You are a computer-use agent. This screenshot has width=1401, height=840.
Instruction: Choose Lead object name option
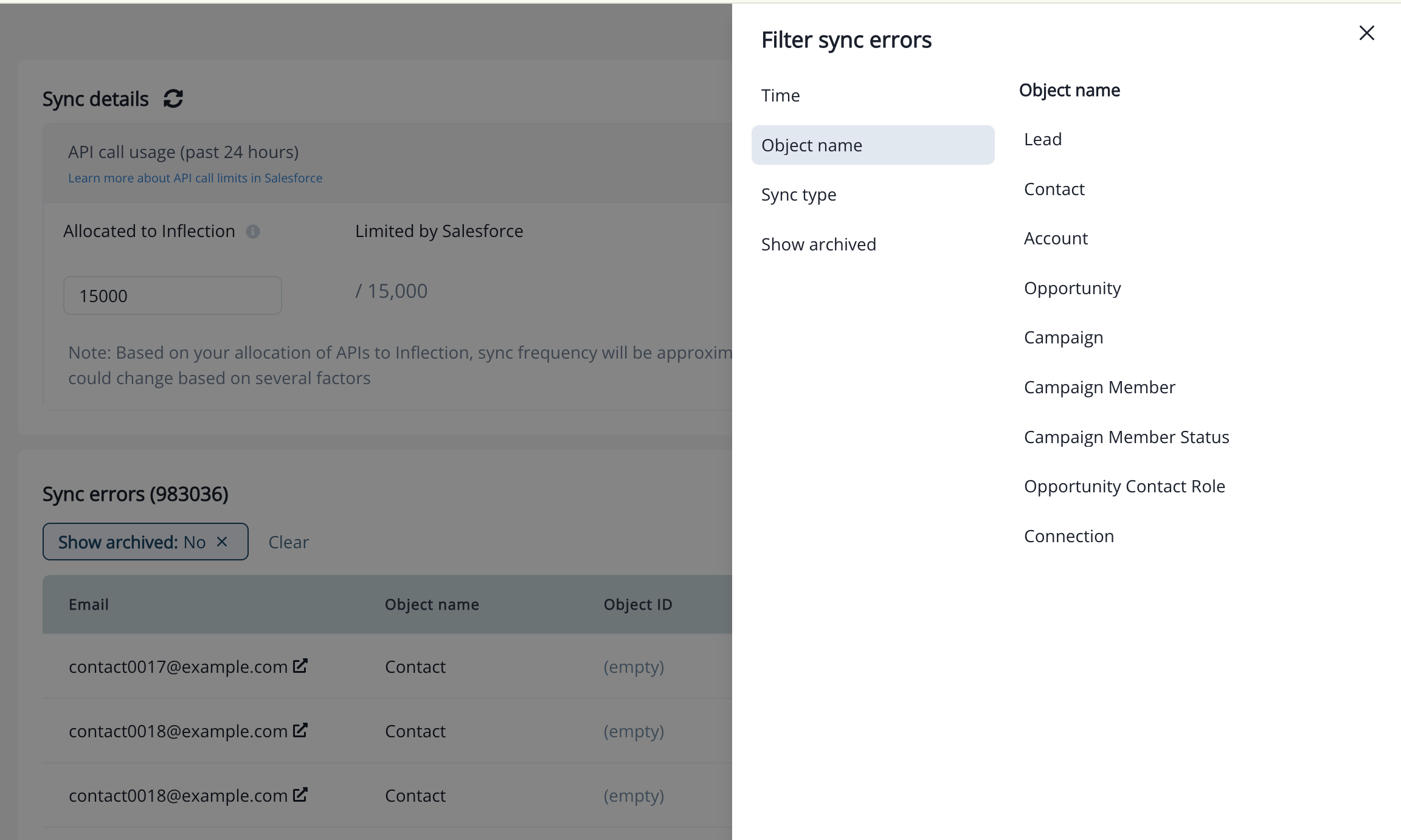[1043, 139]
